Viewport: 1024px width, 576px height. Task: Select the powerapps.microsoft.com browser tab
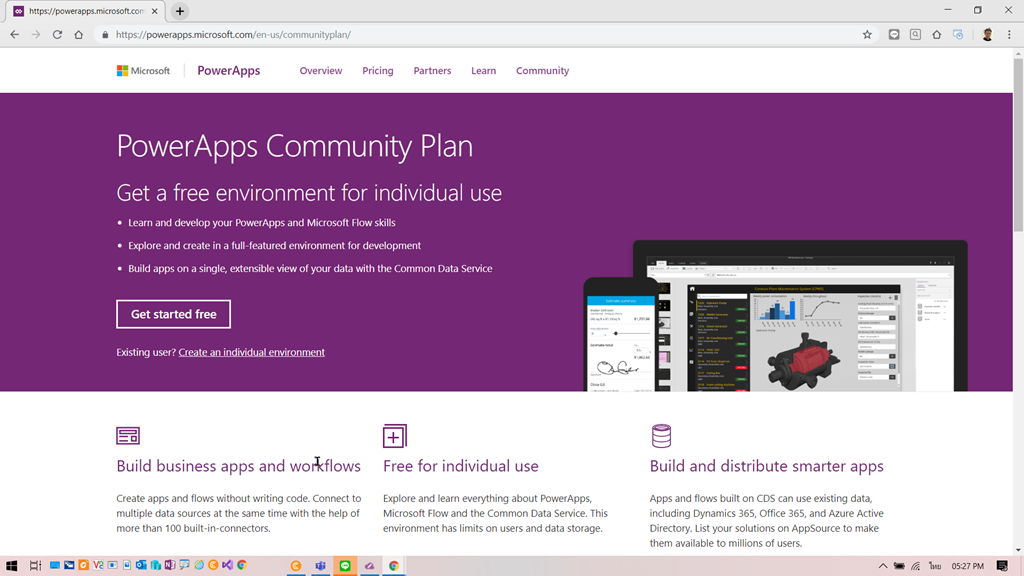(x=86, y=11)
